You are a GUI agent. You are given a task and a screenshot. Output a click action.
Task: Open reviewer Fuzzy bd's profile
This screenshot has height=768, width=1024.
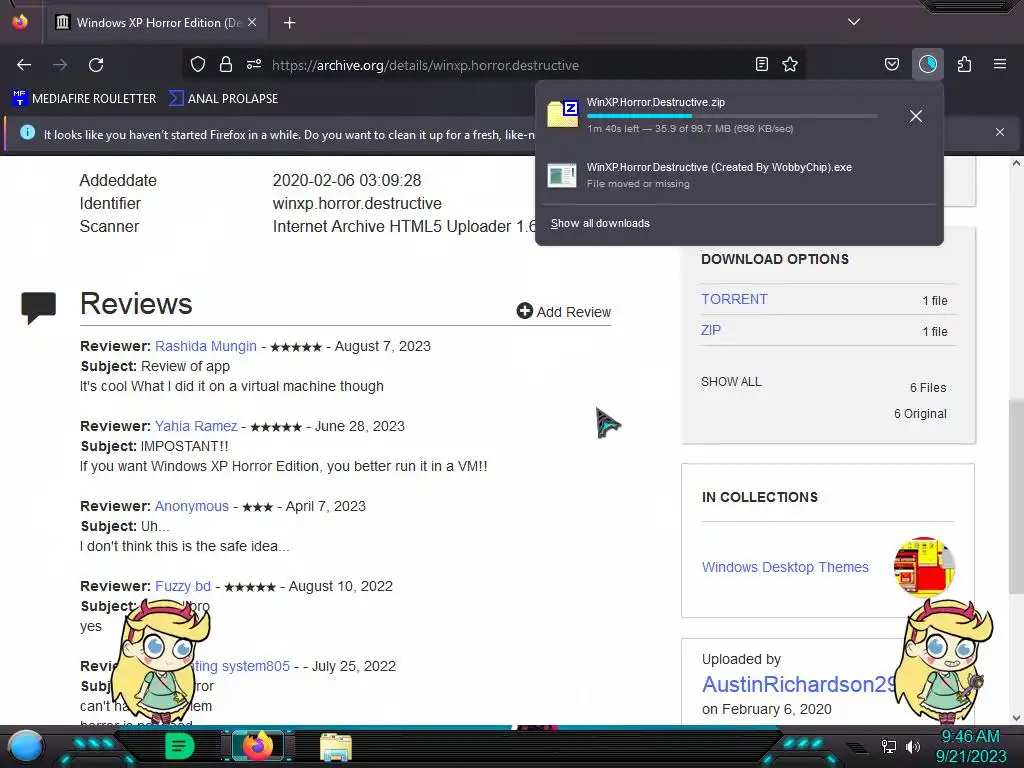[183, 586]
